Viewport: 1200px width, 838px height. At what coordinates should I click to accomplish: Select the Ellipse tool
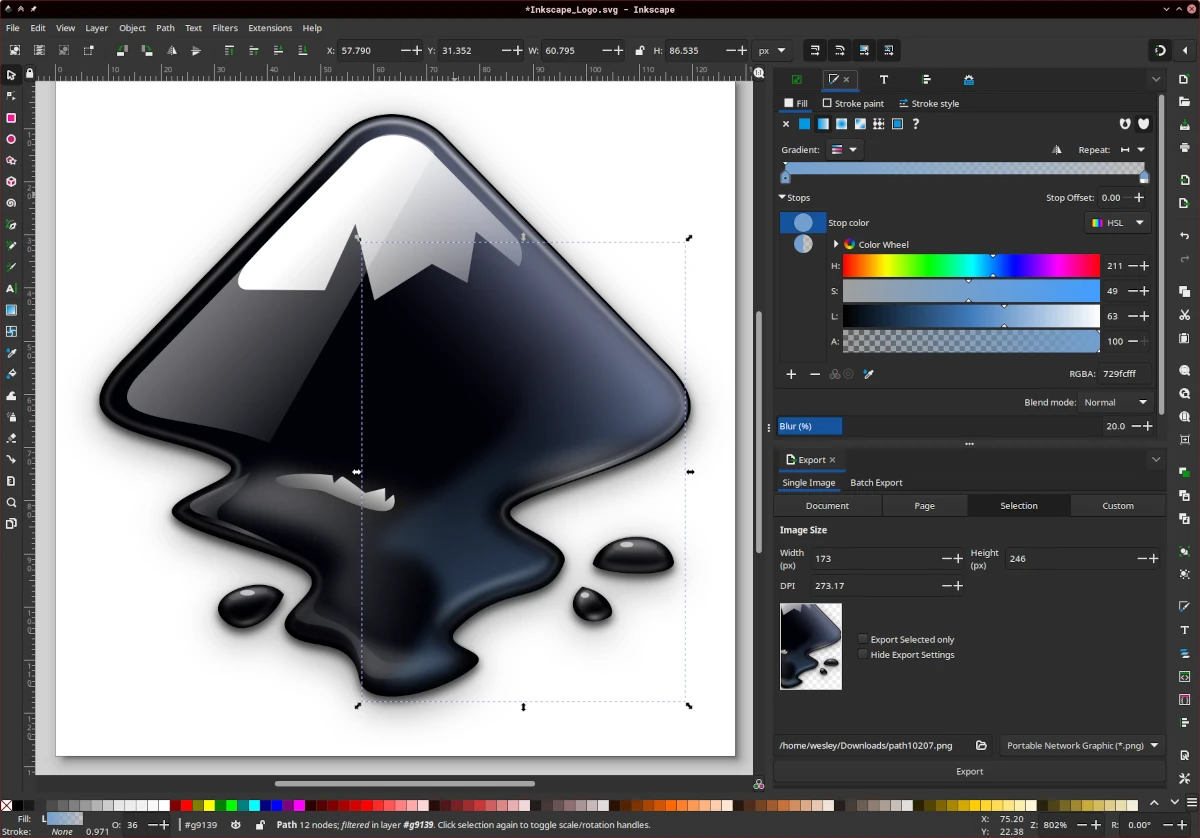point(11,139)
